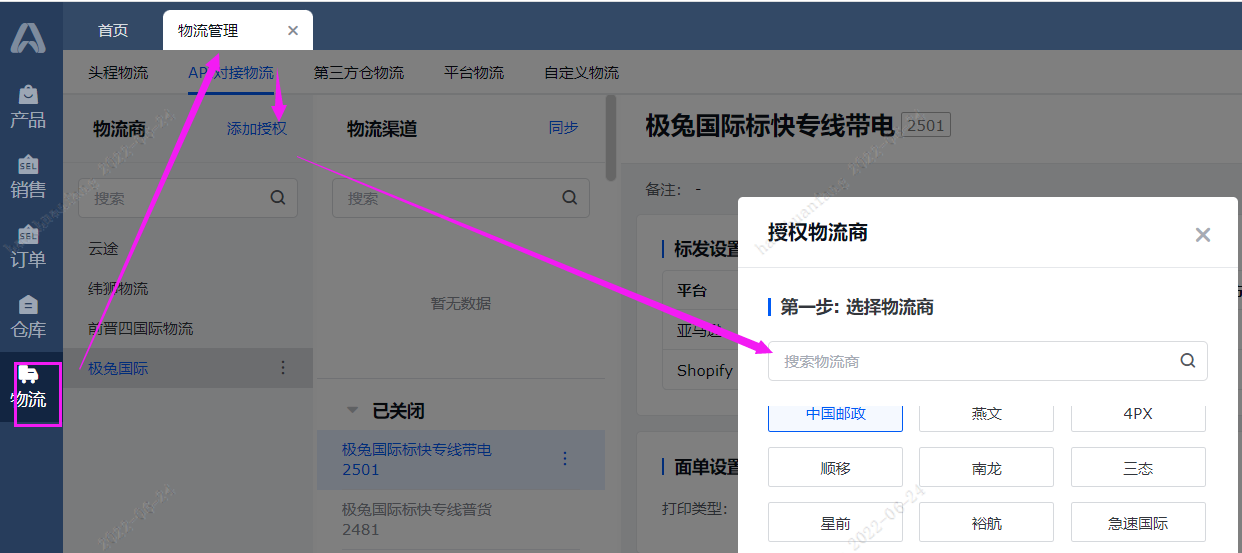Focus the 搜索物流商 input field
This screenshot has width=1242, height=553.
click(x=988, y=361)
